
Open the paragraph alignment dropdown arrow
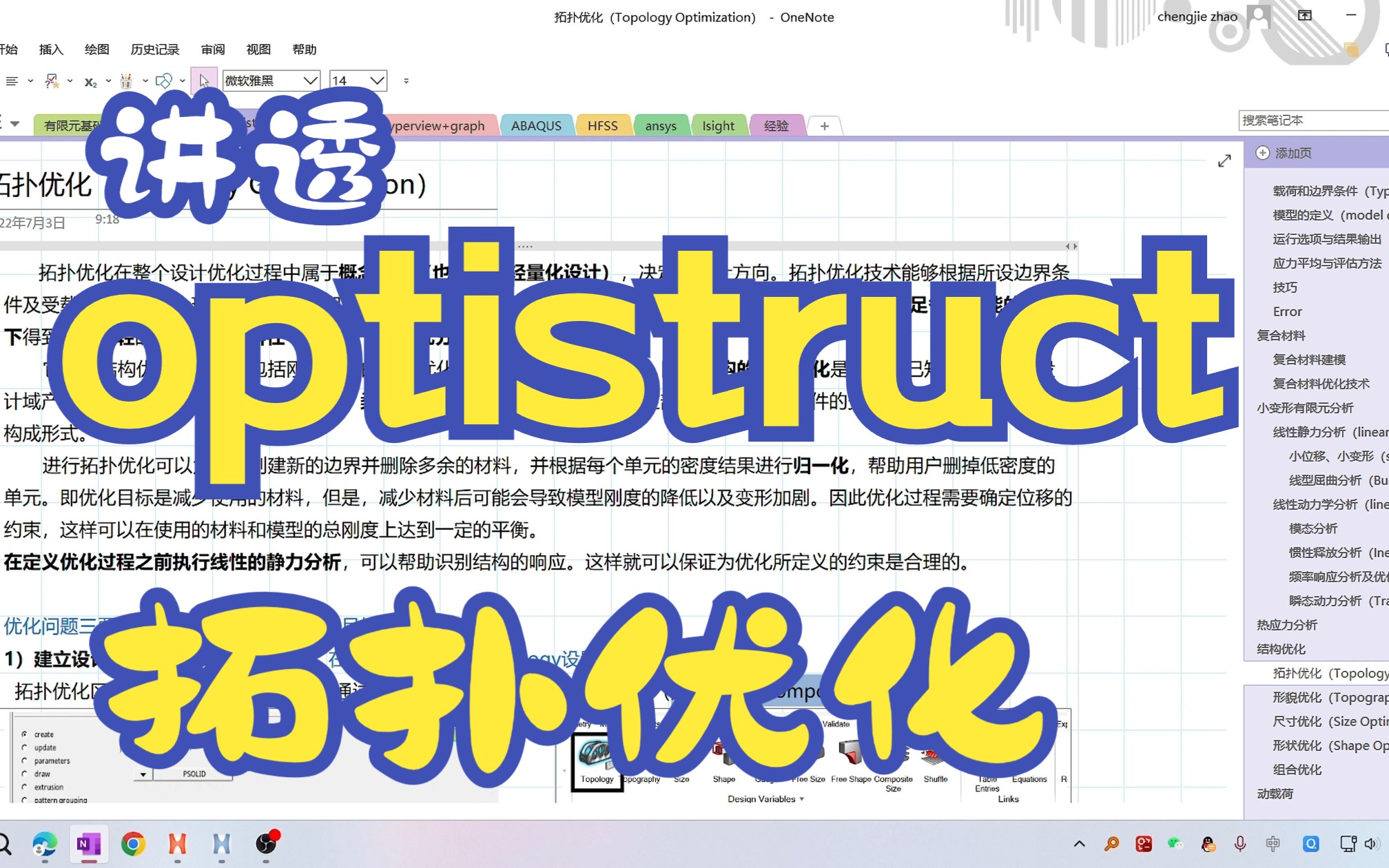tap(30, 81)
